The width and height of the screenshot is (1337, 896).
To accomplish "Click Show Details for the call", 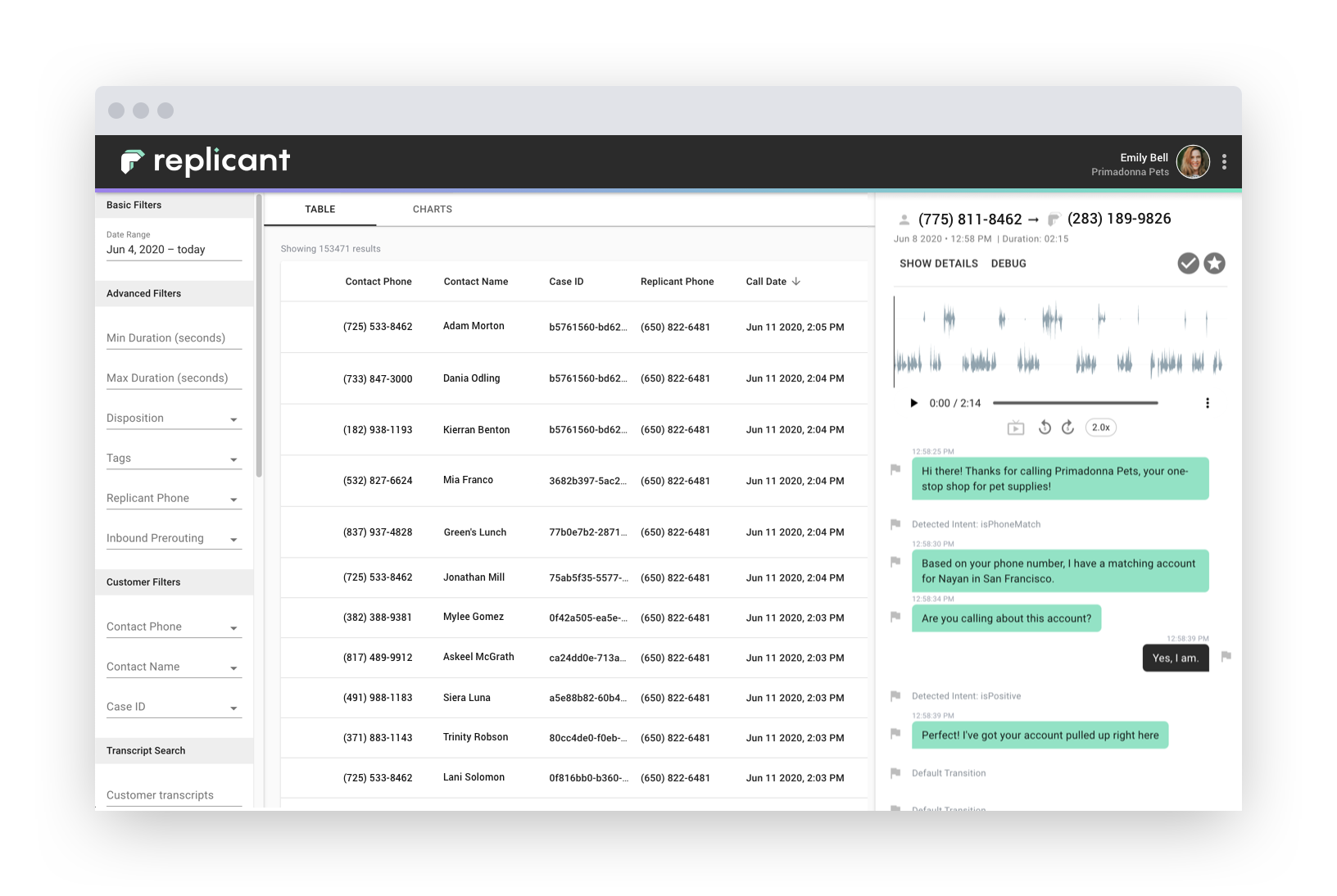I will tap(938, 263).
